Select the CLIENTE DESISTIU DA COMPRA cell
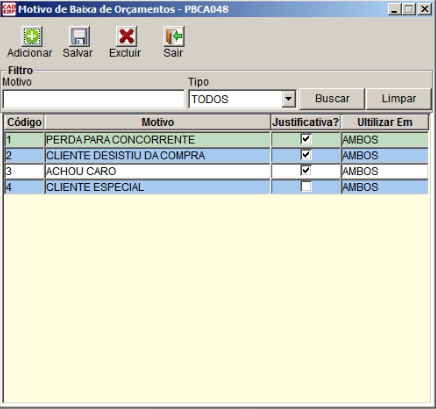 pyautogui.click(x=157, y=155)
